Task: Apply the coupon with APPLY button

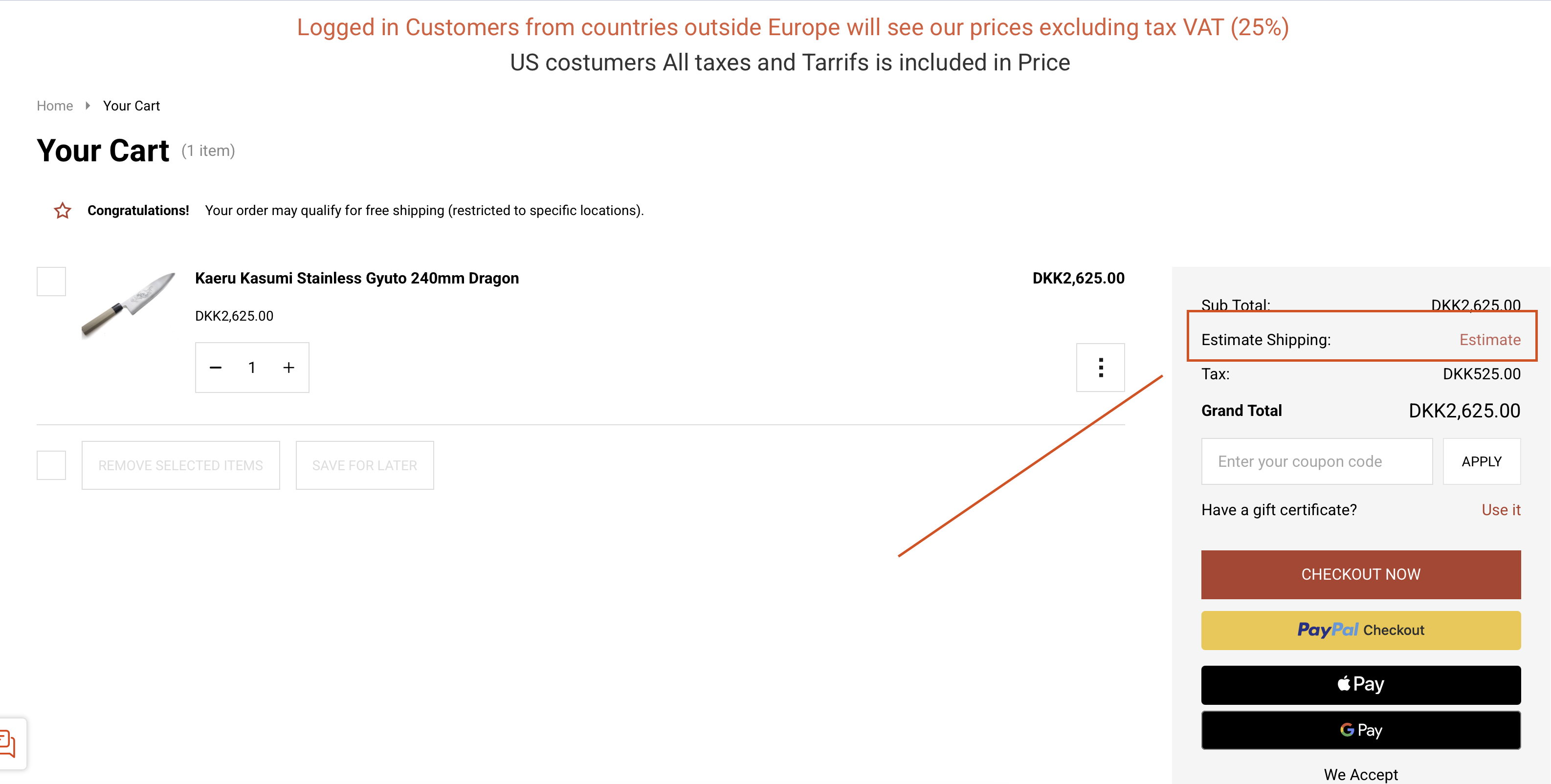Action: click(x=1481, y=461)
